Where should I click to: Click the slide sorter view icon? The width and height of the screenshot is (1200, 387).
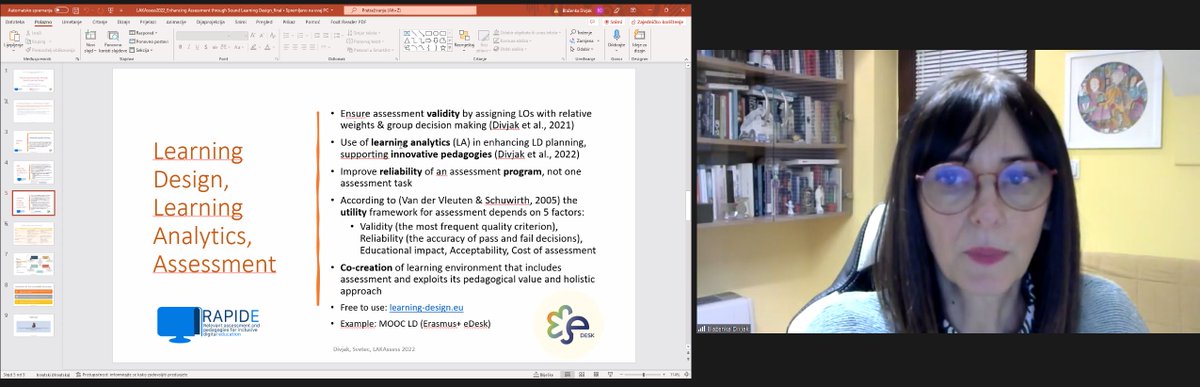[582, 374]
